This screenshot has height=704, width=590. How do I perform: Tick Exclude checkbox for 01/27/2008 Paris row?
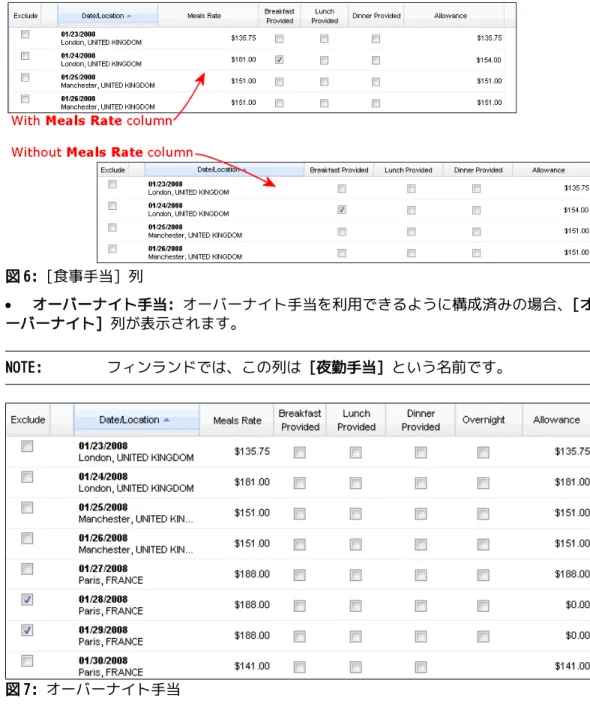(x=27, y=569)
